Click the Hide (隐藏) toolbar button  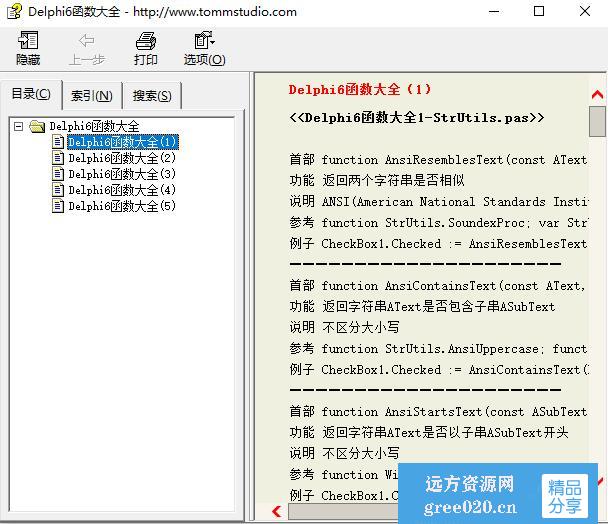point(28,48)
